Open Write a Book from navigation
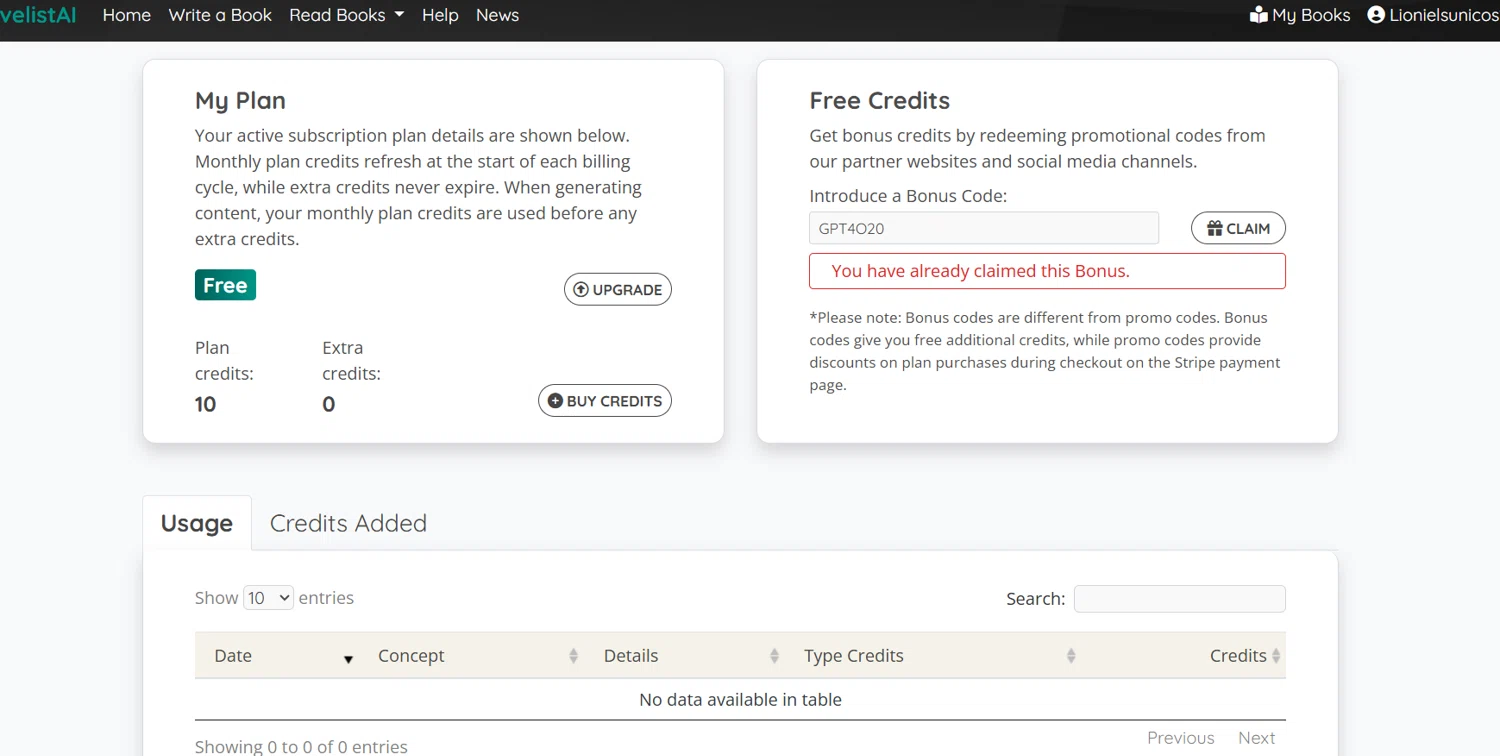Image resolution: width=1500 pixels, height=756 pixels. [220, 15]
